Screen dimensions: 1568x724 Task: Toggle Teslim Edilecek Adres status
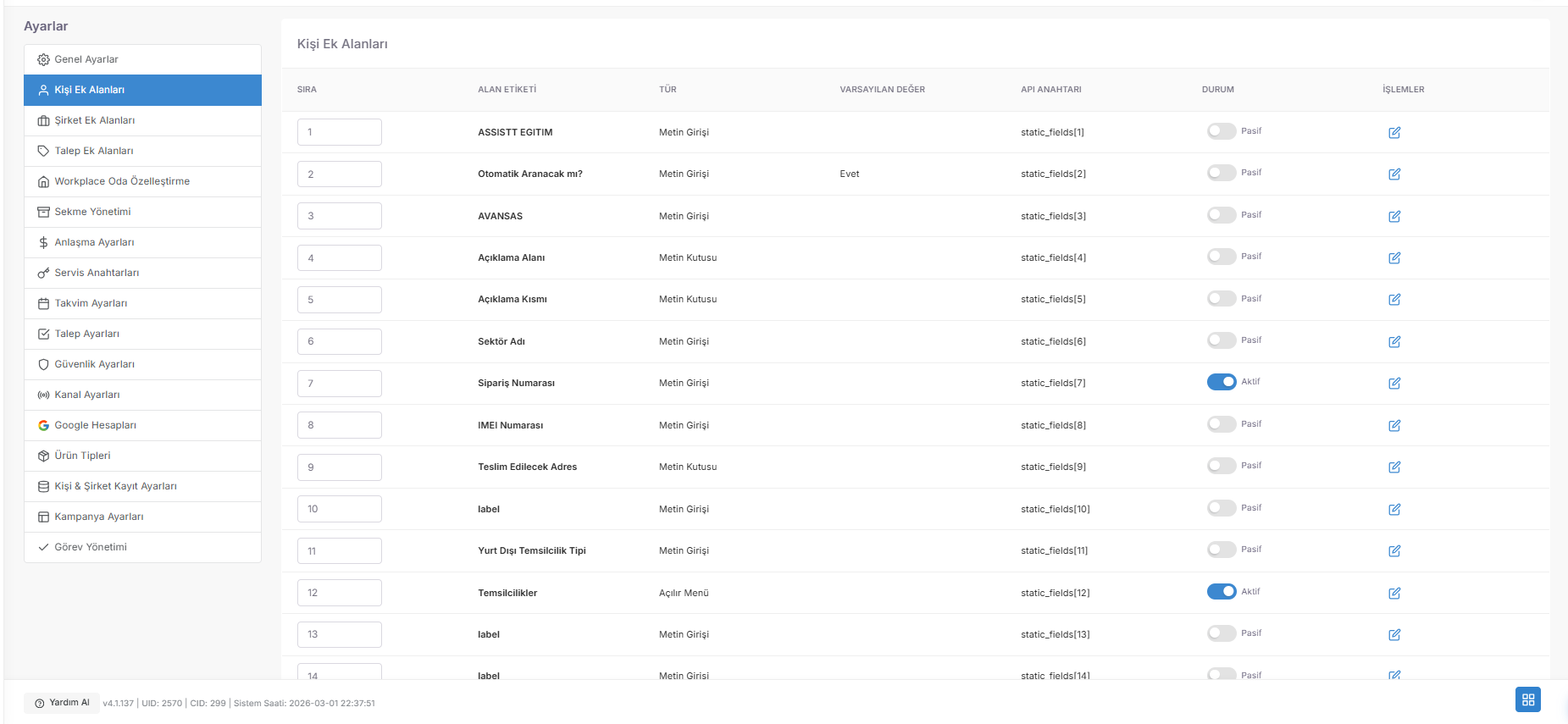pyautogui.click(x=1222, y=466)
